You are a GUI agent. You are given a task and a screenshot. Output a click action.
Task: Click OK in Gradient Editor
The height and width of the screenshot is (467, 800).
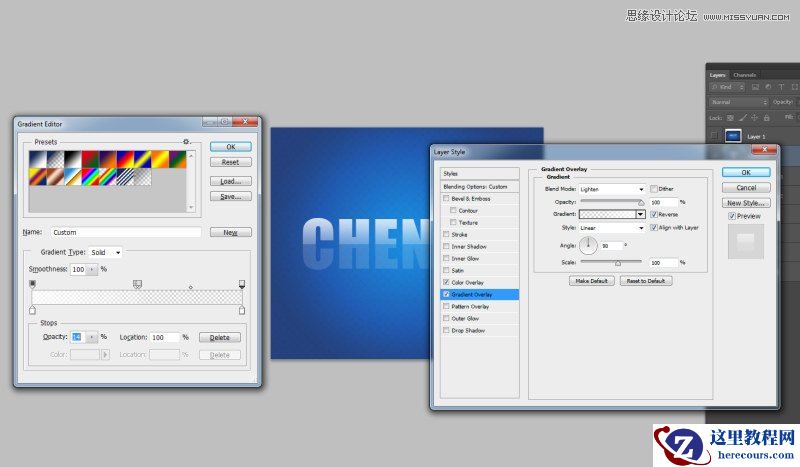click(231, 146)
